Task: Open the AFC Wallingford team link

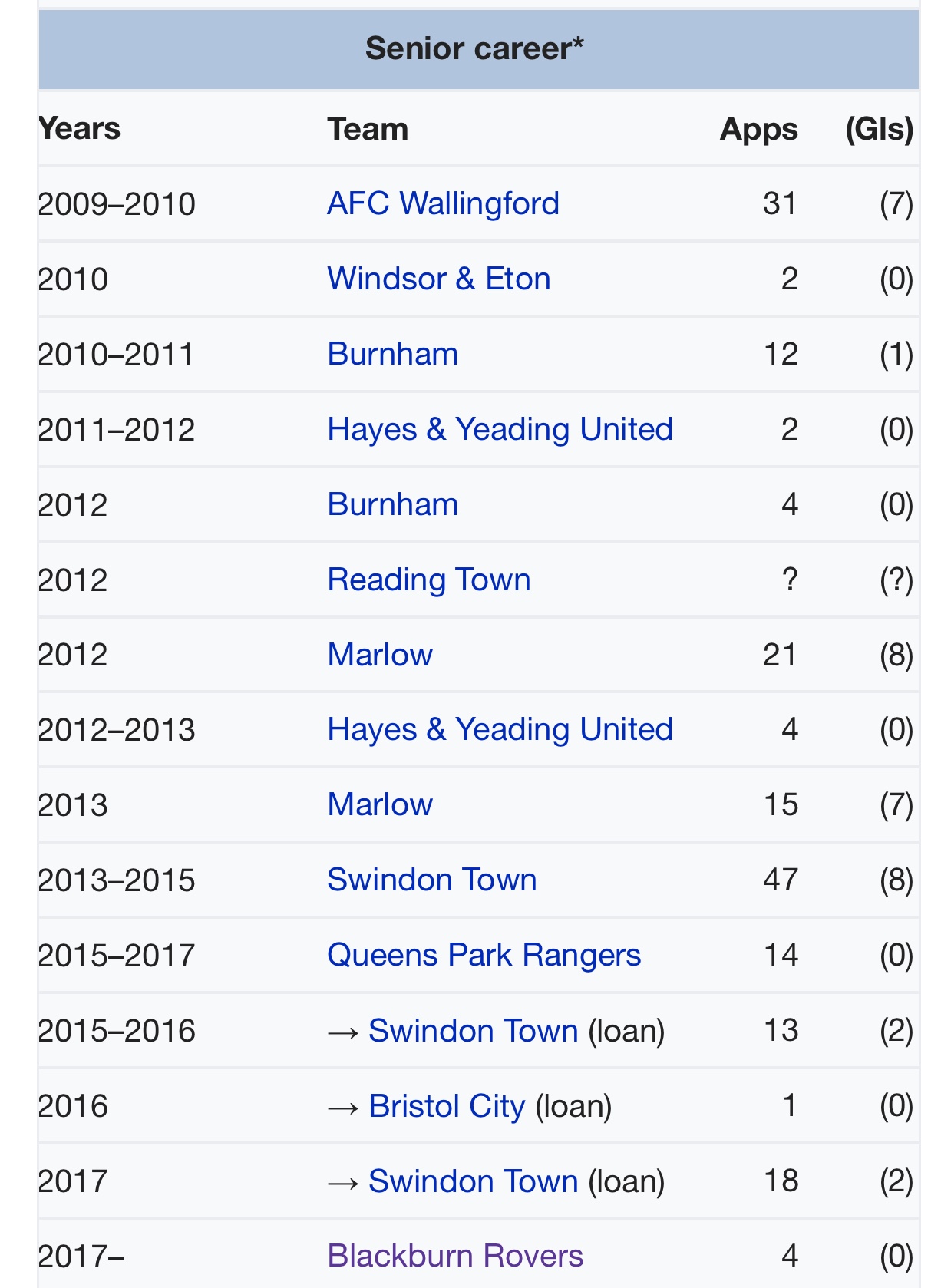Action: (443, 204)
